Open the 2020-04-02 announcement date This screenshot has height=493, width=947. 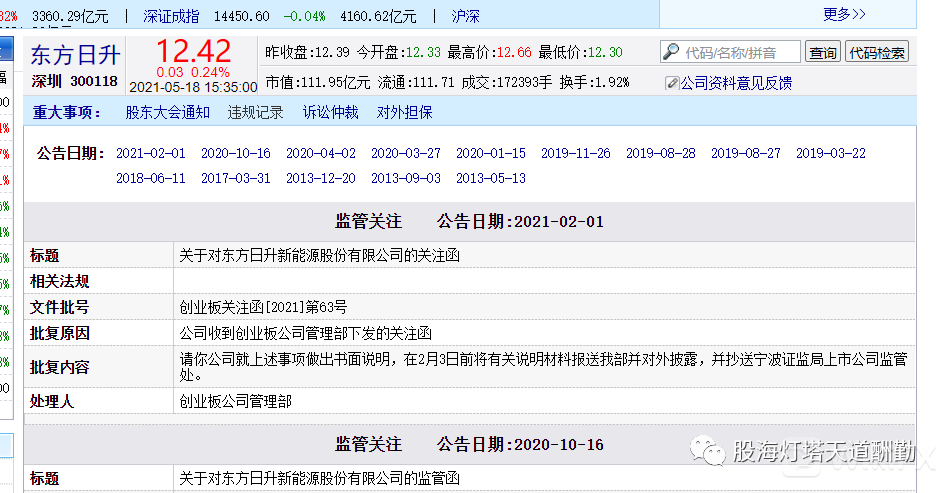pos(321,153)
